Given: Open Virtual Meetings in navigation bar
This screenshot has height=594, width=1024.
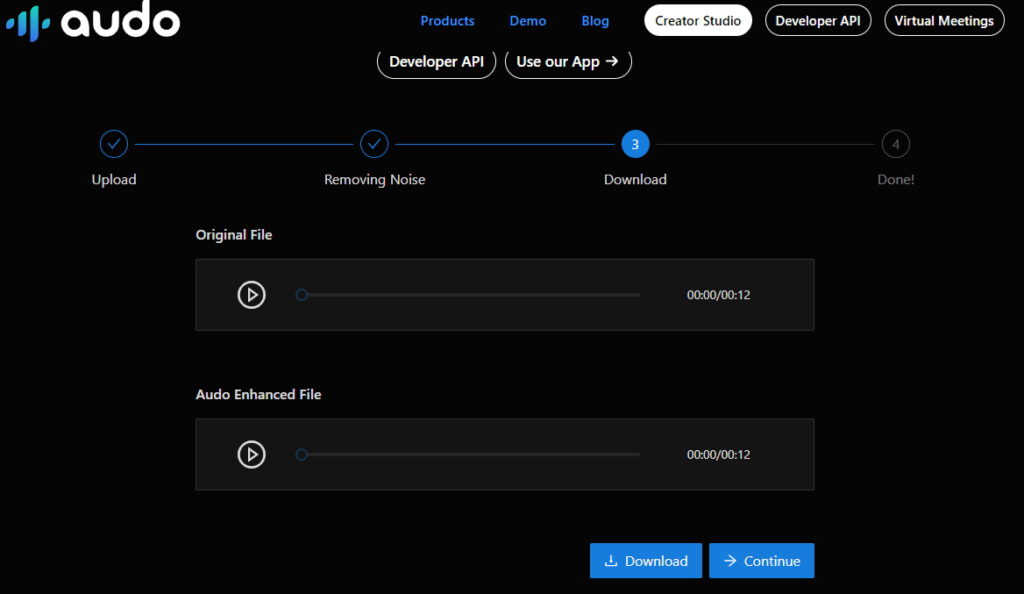Looking at the screenshot, I should [944, 21].
